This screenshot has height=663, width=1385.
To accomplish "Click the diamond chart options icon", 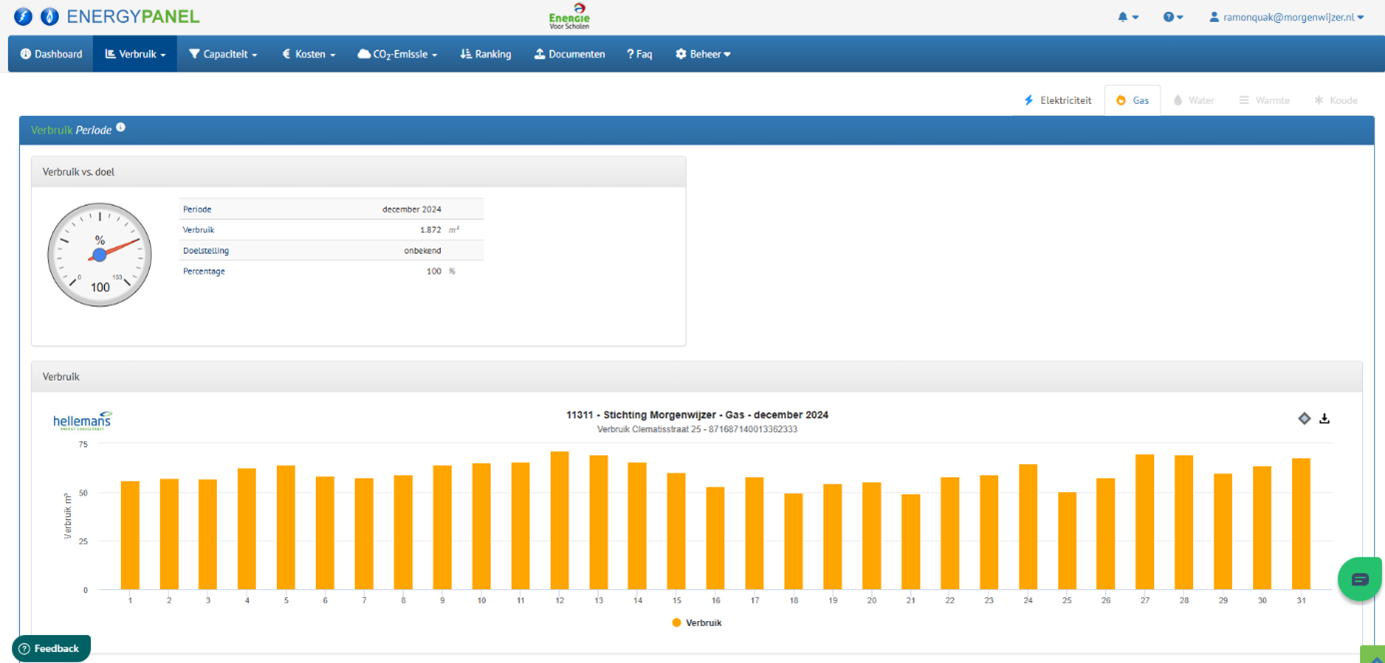I will click(1304, 418).
